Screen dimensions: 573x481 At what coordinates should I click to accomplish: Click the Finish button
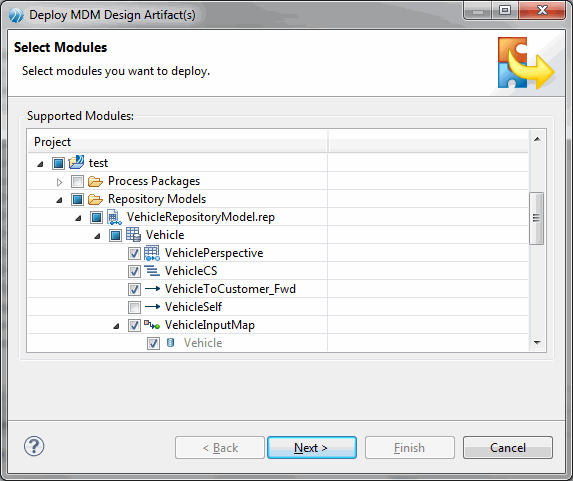point(410,447)
